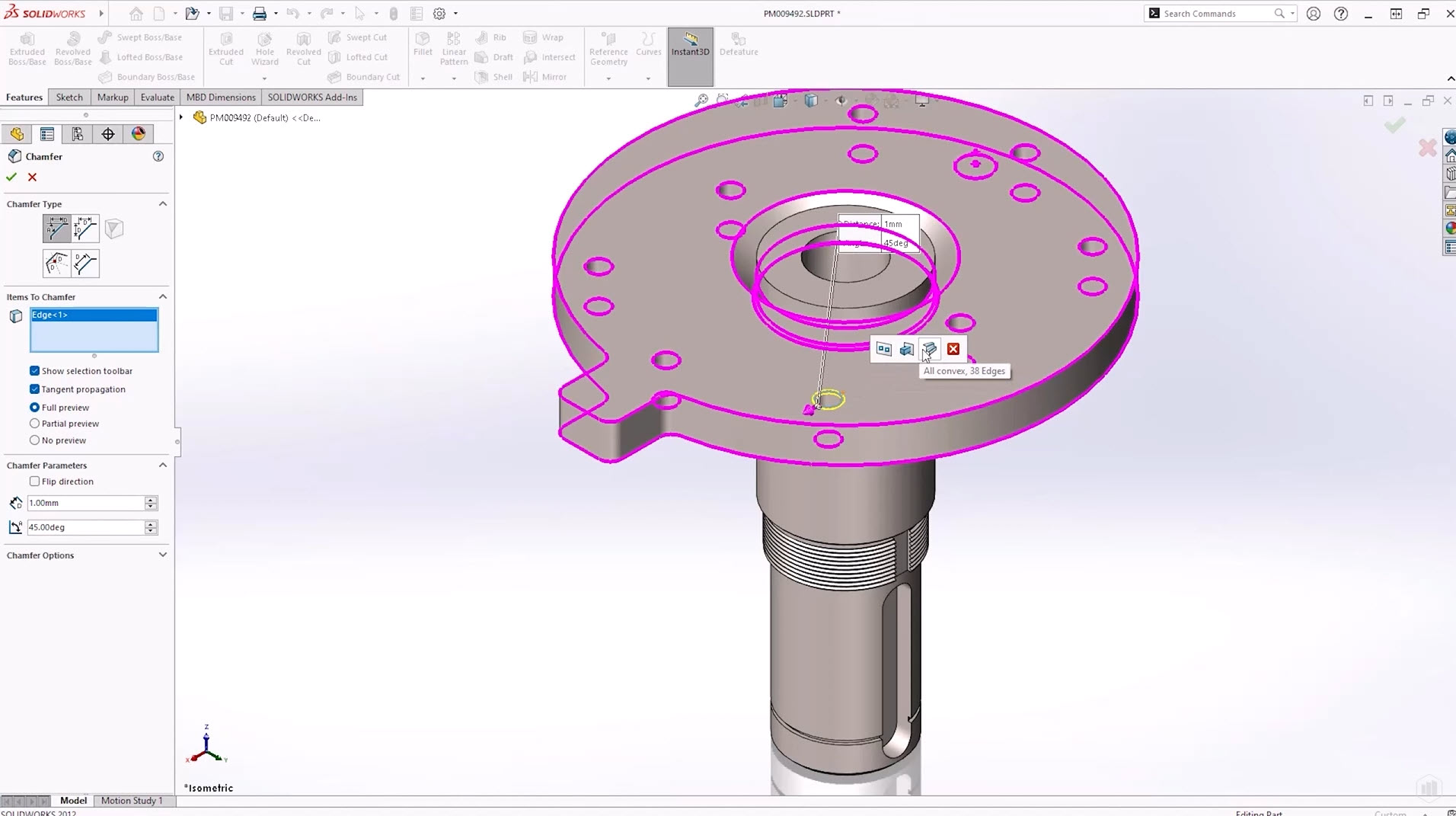This screenshot has height=816, width=1456.
Task: Select the Angle Distance chamfer type
Action: 56,229
